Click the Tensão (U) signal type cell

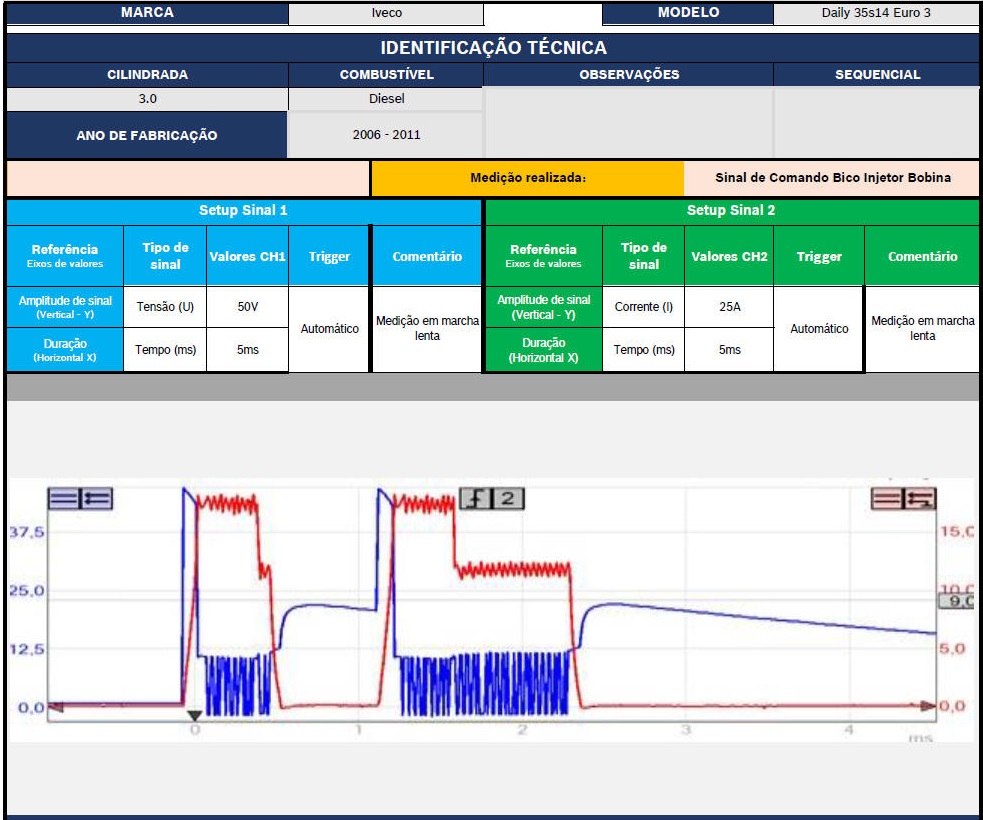[x=165, y=307]
